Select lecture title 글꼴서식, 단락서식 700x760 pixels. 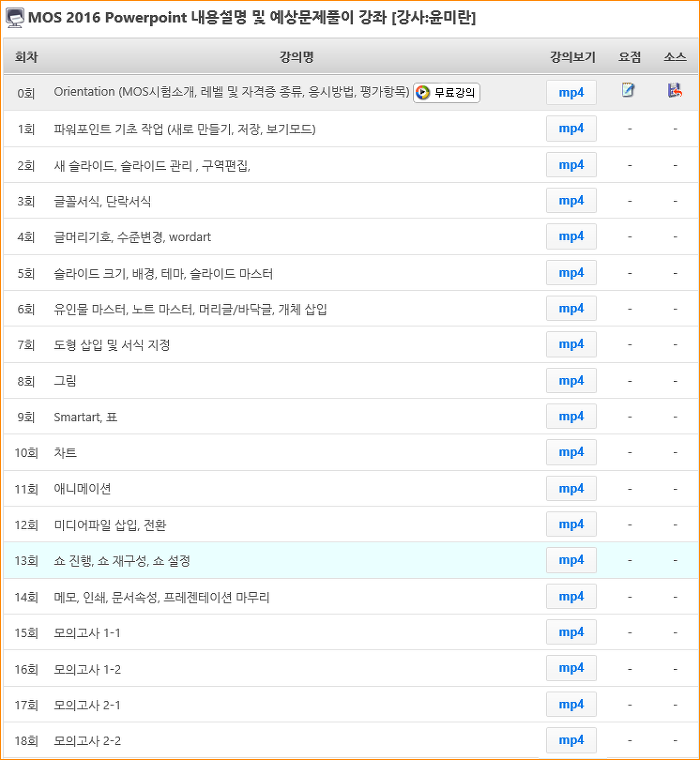tap(102, 202)
